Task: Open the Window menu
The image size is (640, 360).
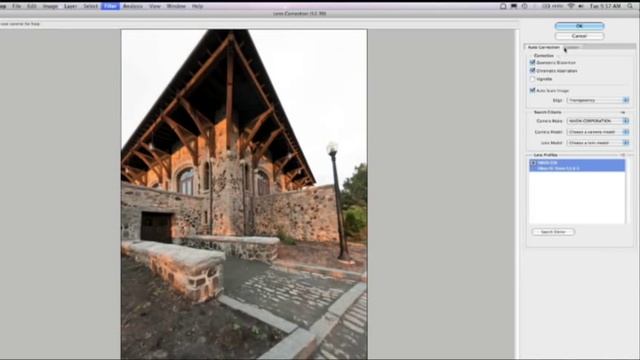Action: 176,6
